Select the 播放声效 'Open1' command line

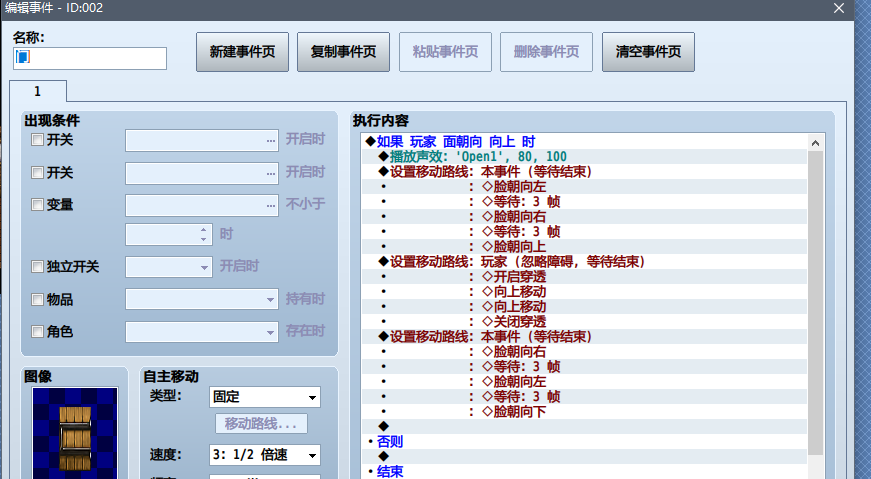pyautogui.click(x=584, y=157)
